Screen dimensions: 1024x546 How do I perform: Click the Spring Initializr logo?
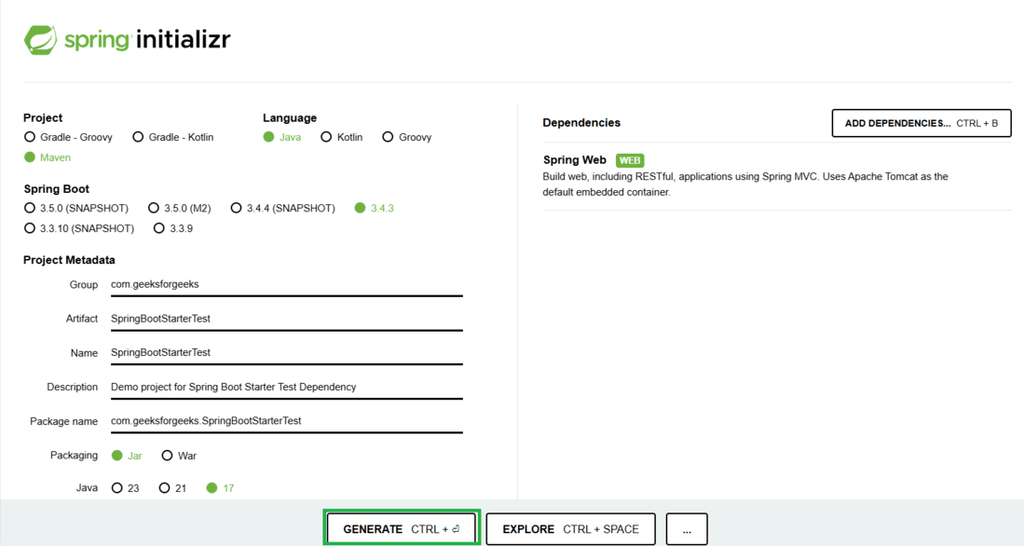click(x=127, y=40)
